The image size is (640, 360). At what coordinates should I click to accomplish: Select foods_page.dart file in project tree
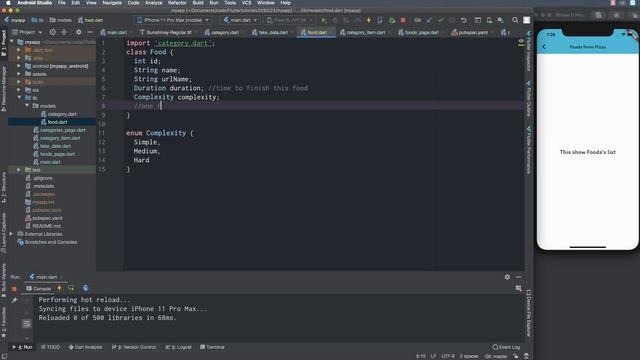click(x=57, y=154)
